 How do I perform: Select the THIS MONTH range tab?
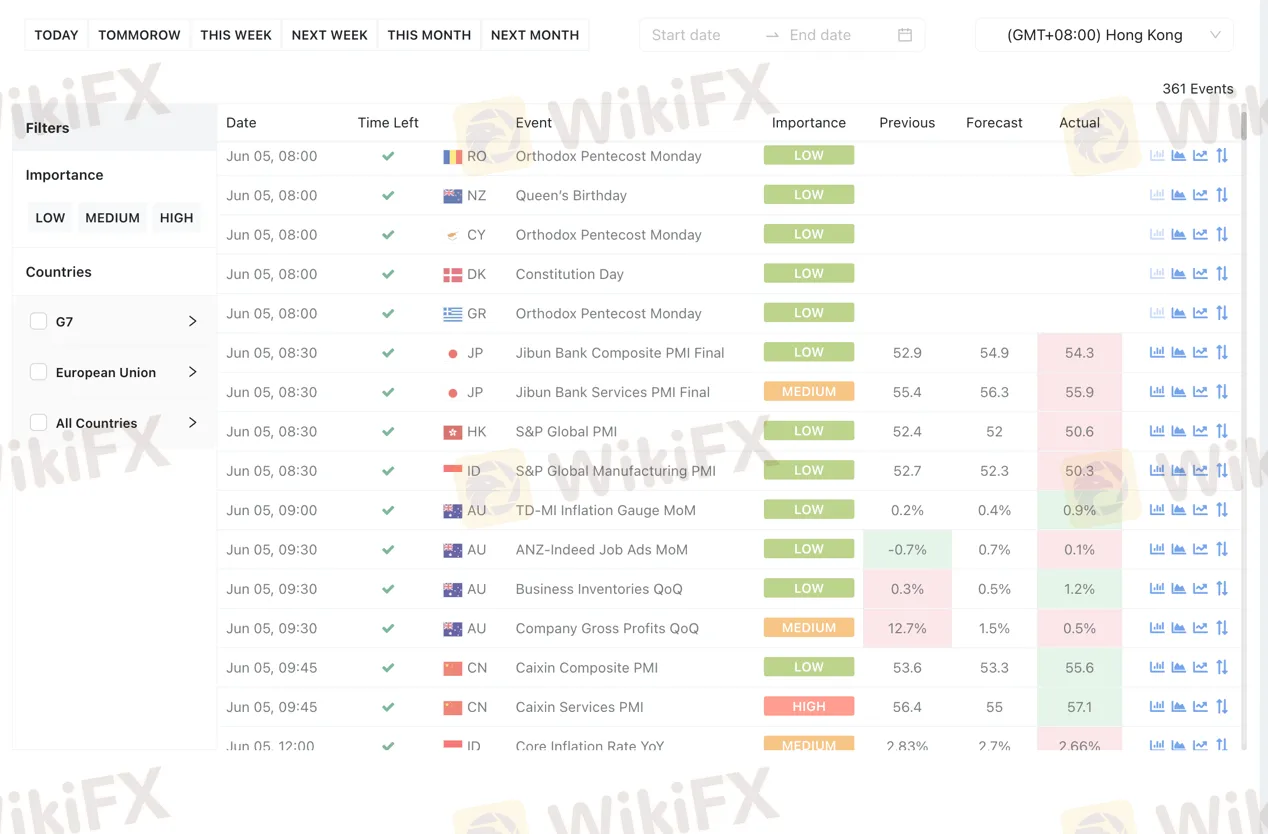429,35
